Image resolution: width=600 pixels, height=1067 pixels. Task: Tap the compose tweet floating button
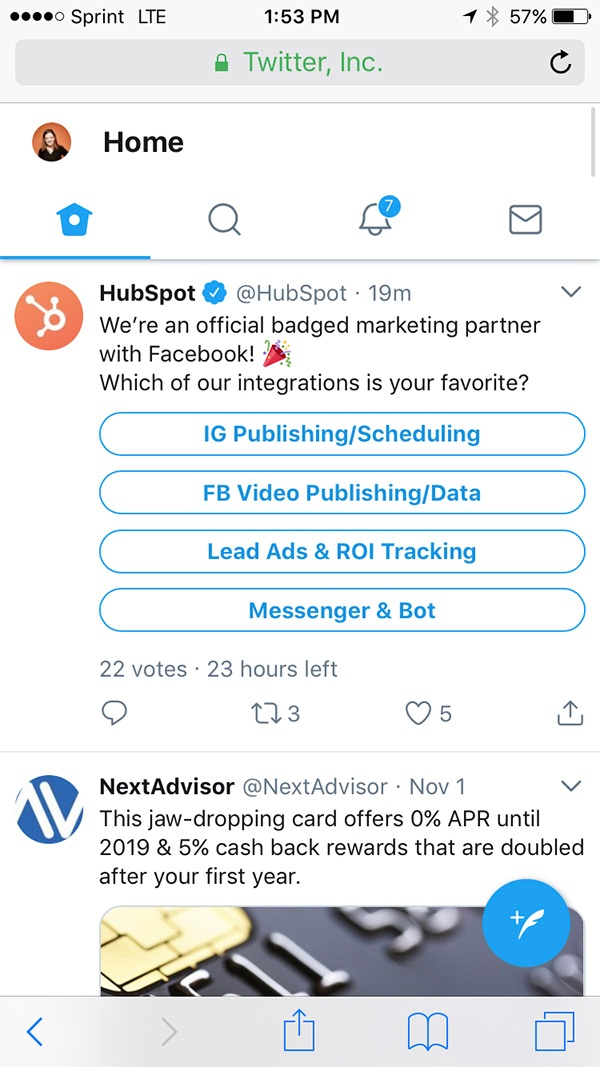[526, 922]
